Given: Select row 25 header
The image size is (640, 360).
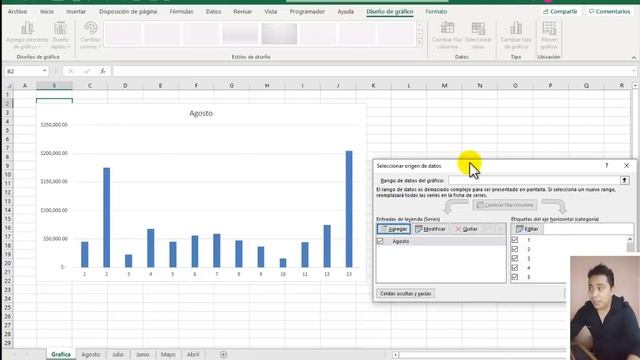Looking at the screenshot, I should [x=7, y=307].
